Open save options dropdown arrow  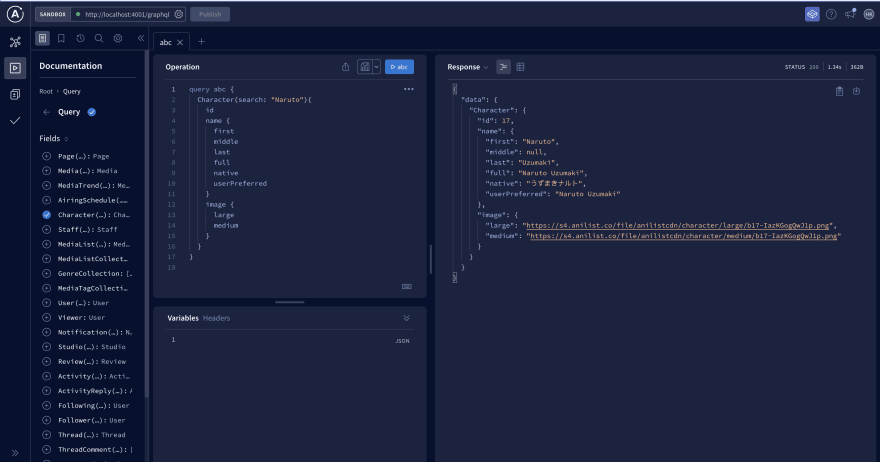[377, 67]
